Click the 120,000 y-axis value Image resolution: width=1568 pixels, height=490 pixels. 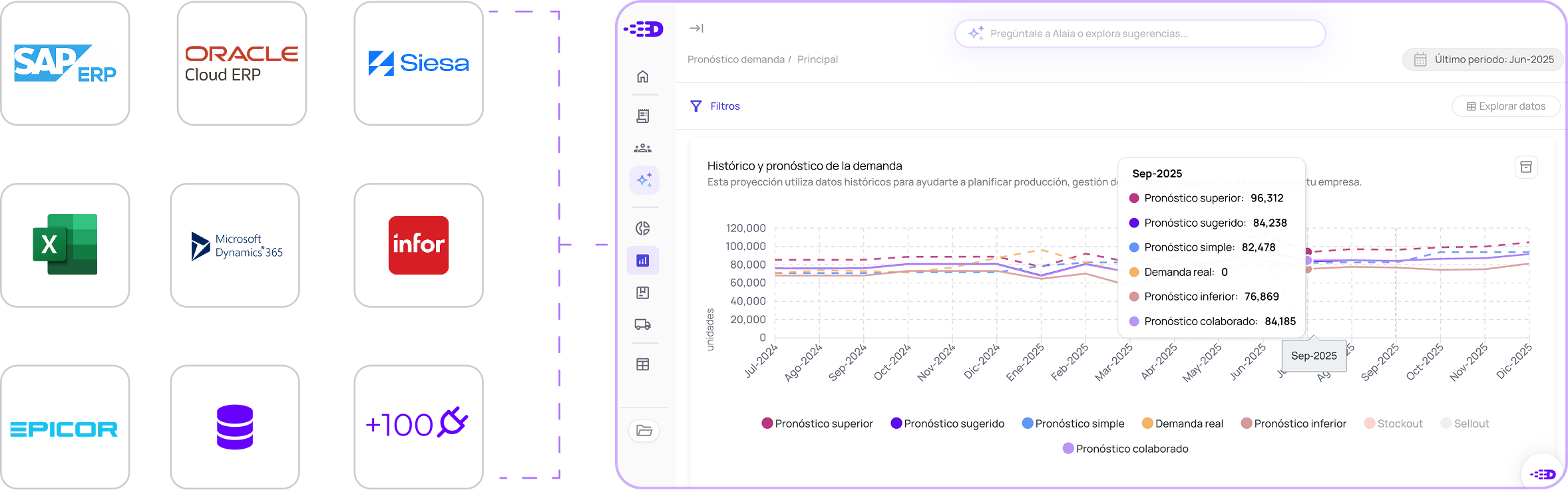click(x=746, y=228)
